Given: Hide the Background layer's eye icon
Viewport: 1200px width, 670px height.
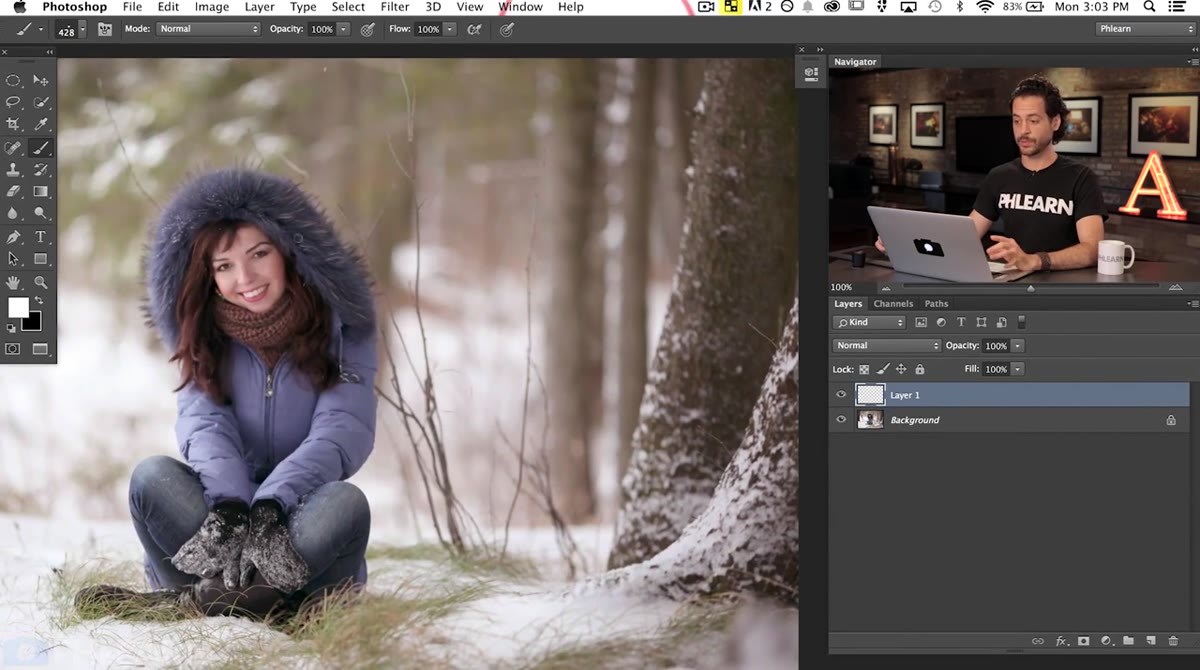Looking at the screenshot, I should click(x=841, y=420).
